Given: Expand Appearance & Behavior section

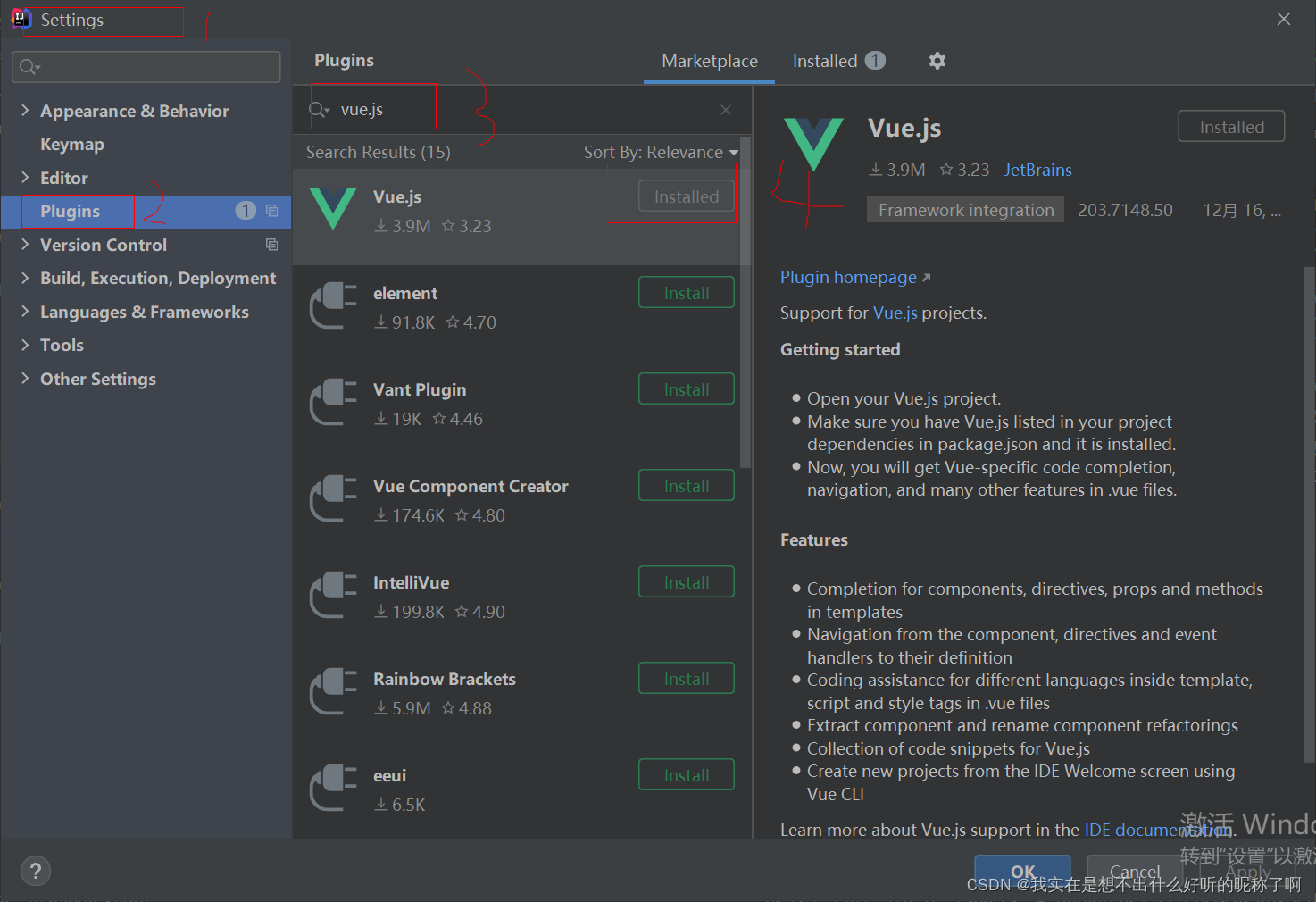Looking at the screenshot, I should click(25, 111).
